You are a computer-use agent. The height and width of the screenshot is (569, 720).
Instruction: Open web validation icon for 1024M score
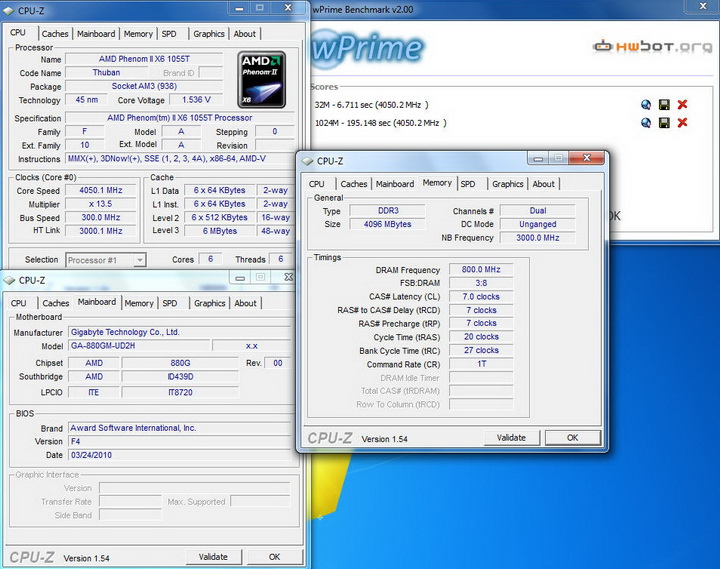646,123
